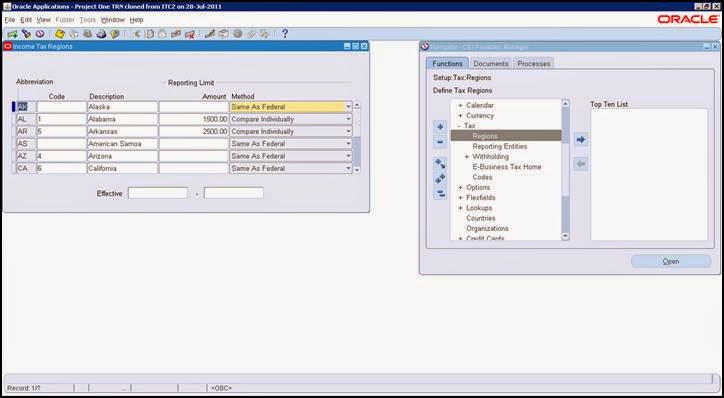Open the Window menu
Image resolution: width=724 pixels, height=398 pixels.
pos(113,20)
